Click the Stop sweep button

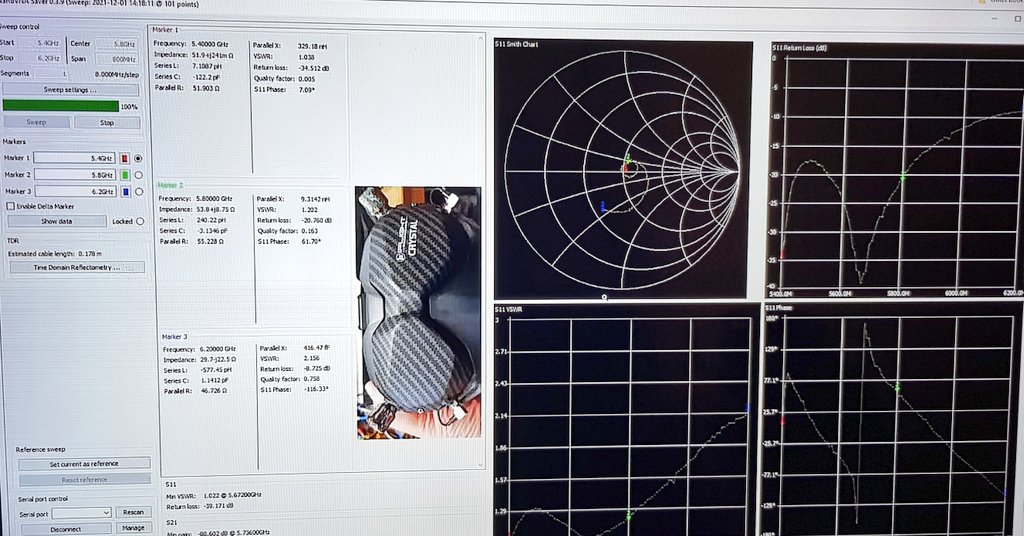tap(107, 122)
